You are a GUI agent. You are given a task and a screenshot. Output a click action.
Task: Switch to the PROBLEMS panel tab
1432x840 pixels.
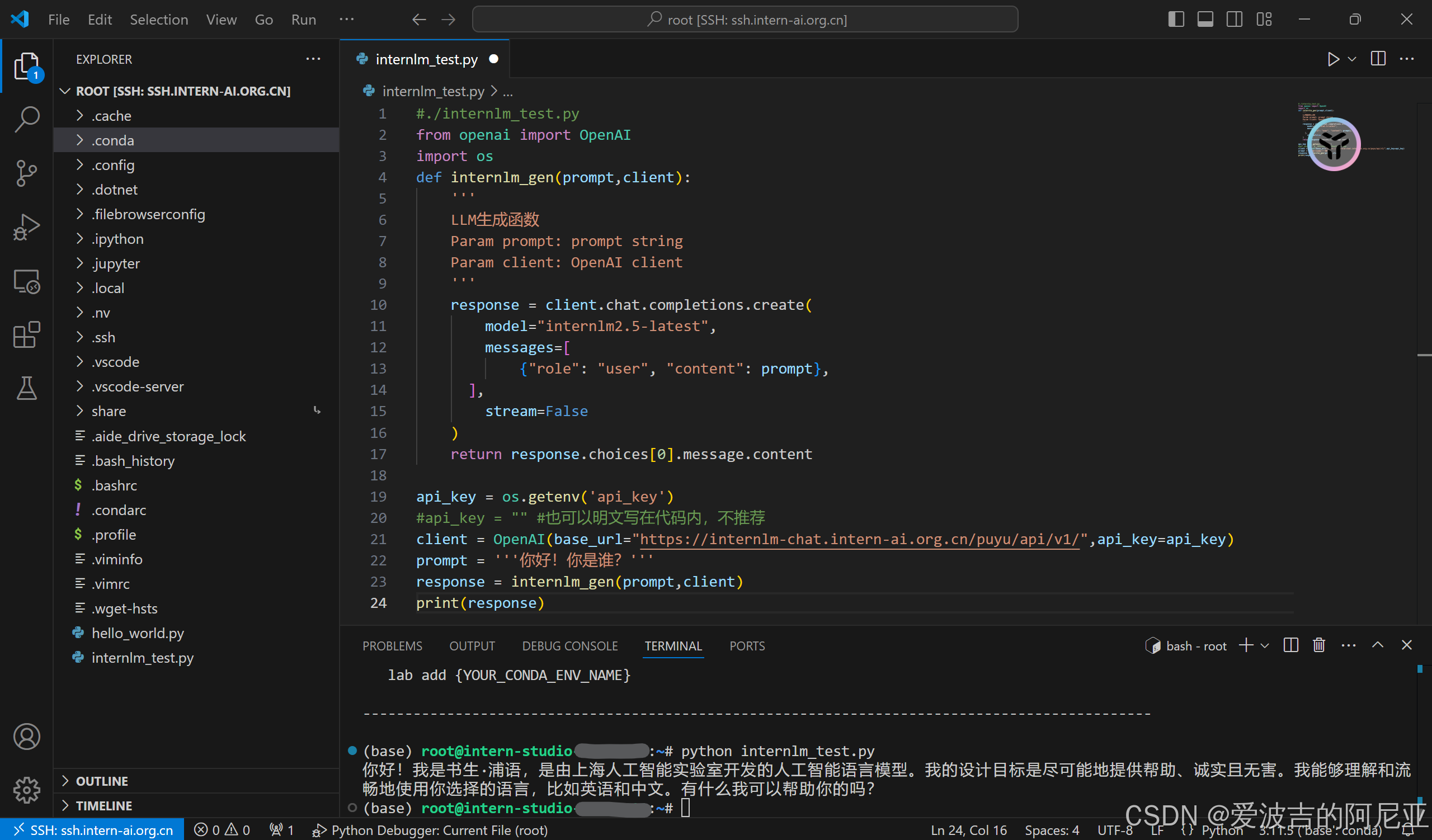pyautogui.click(x=392, y=646)
